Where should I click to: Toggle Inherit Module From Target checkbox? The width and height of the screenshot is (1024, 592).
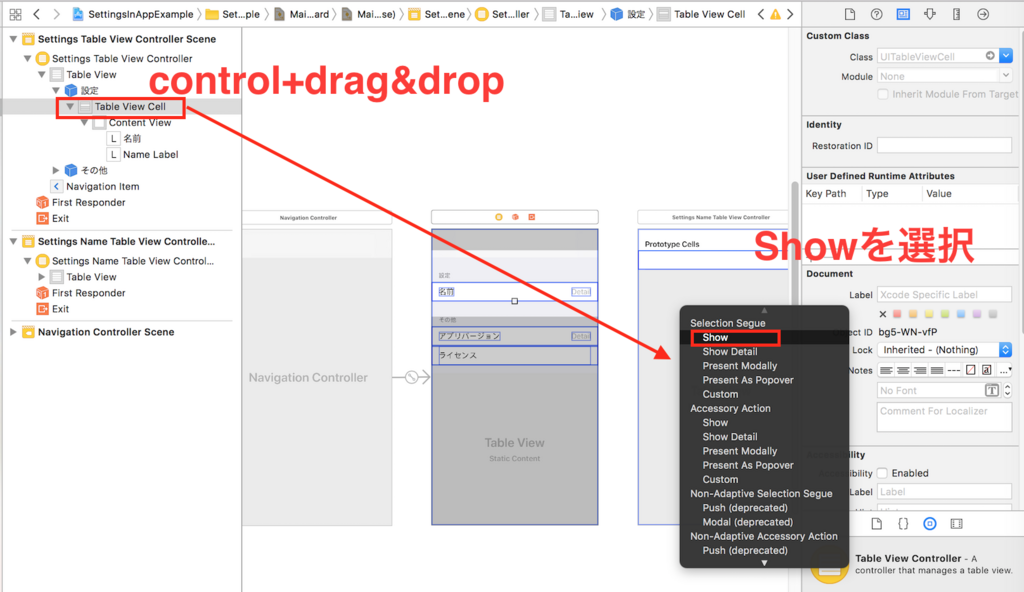point(883,94)
